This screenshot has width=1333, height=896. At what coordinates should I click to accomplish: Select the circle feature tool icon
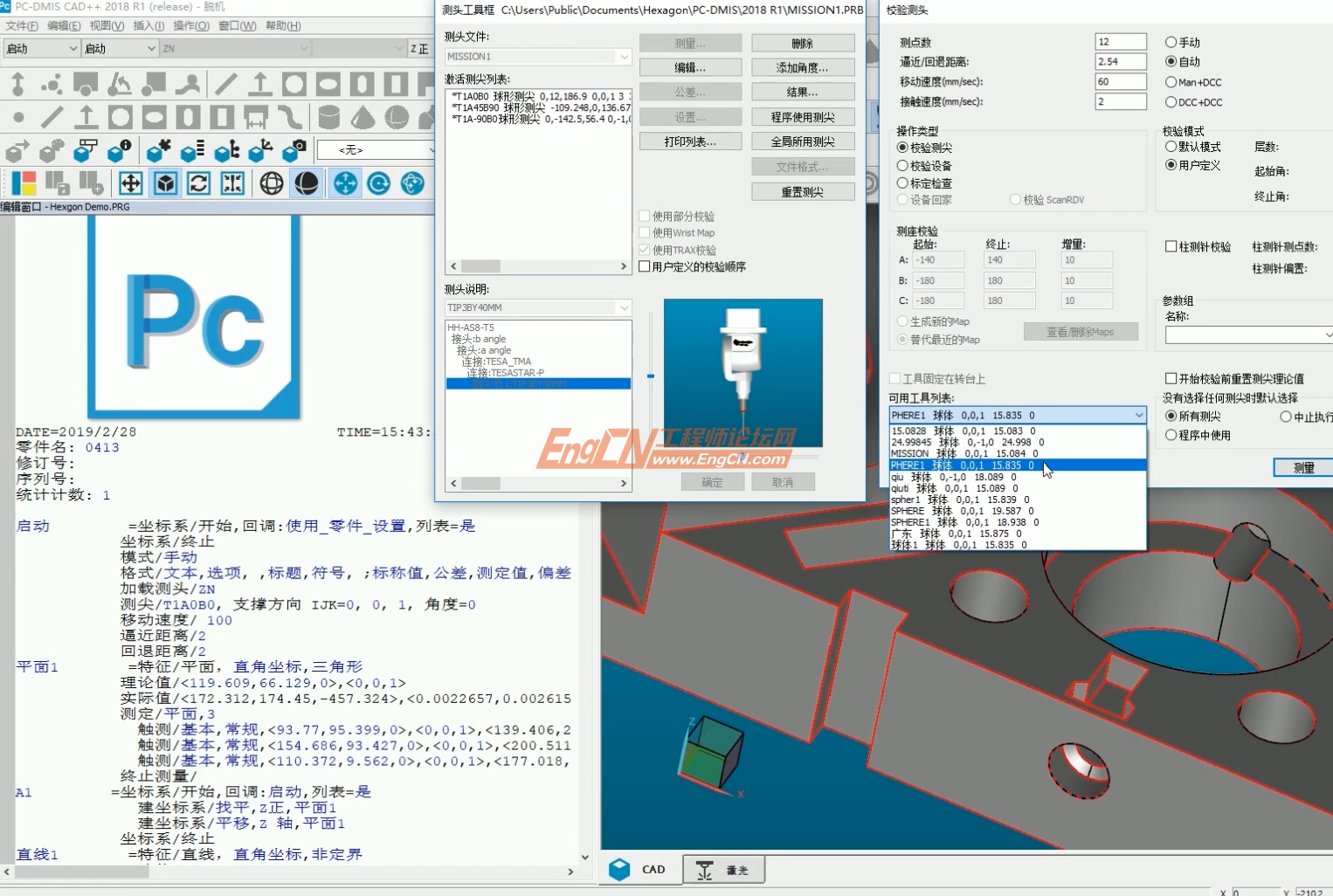pos(121,118)
